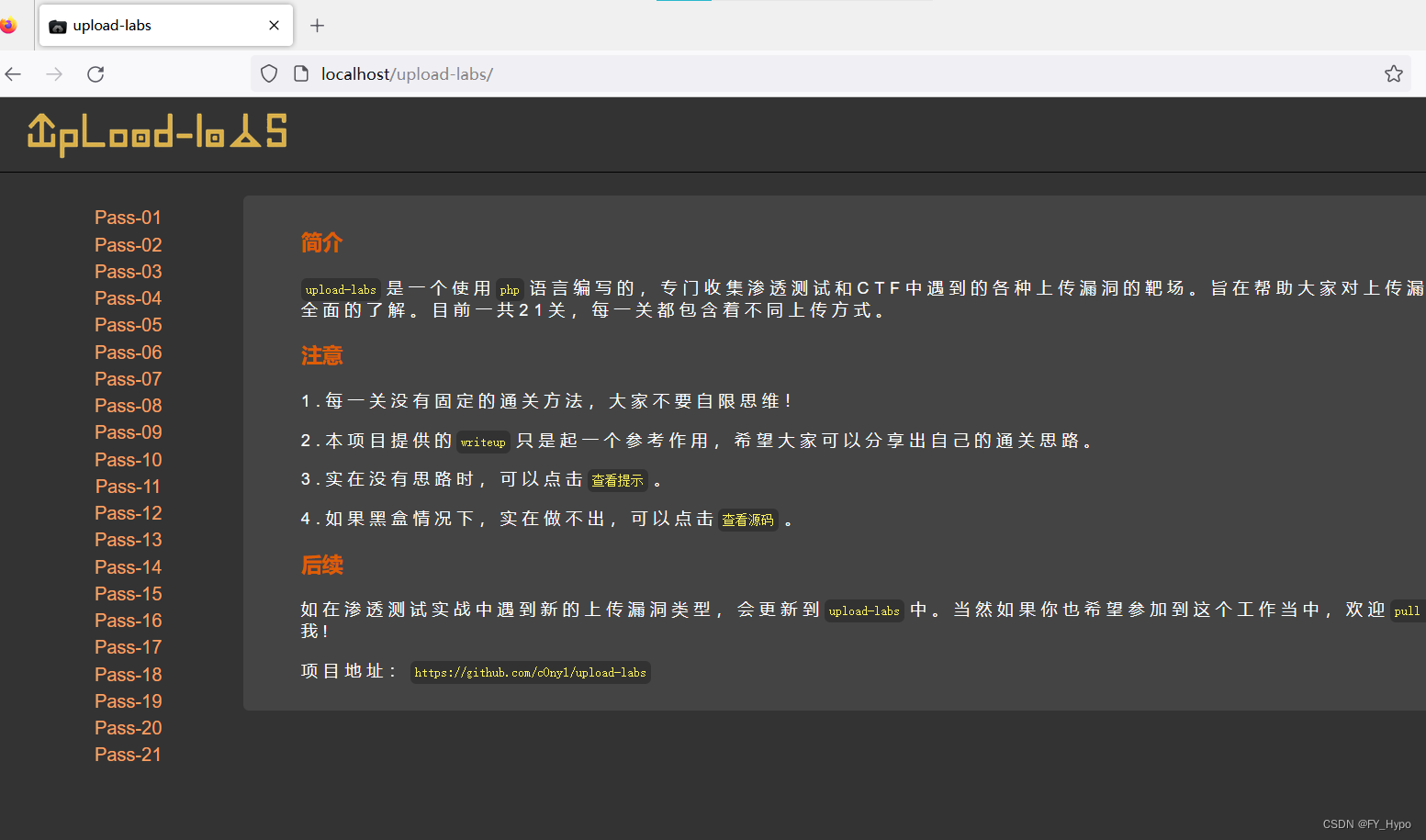Open Pass-15 in the sidebar
The height and width of the screenshot is (840, 1426).
[x=128, y=594]
